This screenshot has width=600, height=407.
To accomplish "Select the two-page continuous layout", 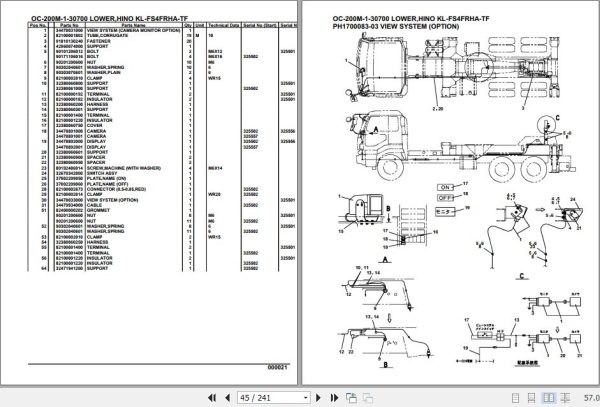I will tap(565, 398).
